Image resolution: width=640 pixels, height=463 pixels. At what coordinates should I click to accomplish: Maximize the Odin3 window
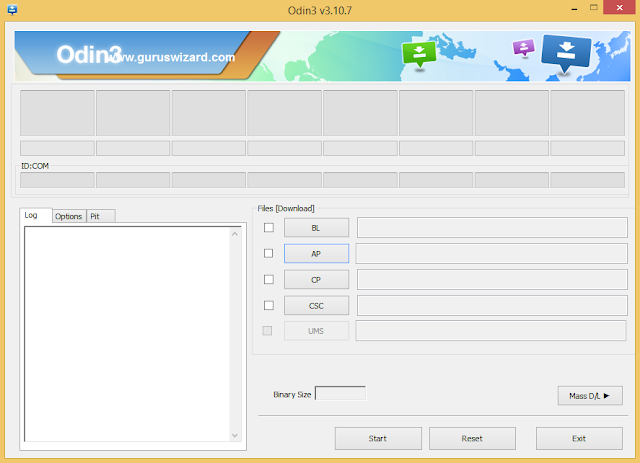(594, 7)
